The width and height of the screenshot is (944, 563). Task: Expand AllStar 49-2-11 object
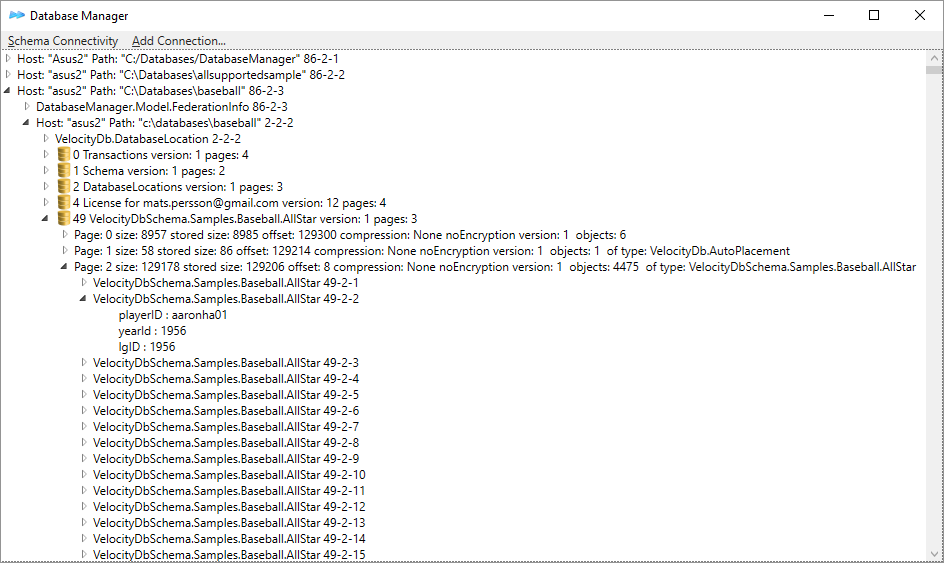pos(84,491)
